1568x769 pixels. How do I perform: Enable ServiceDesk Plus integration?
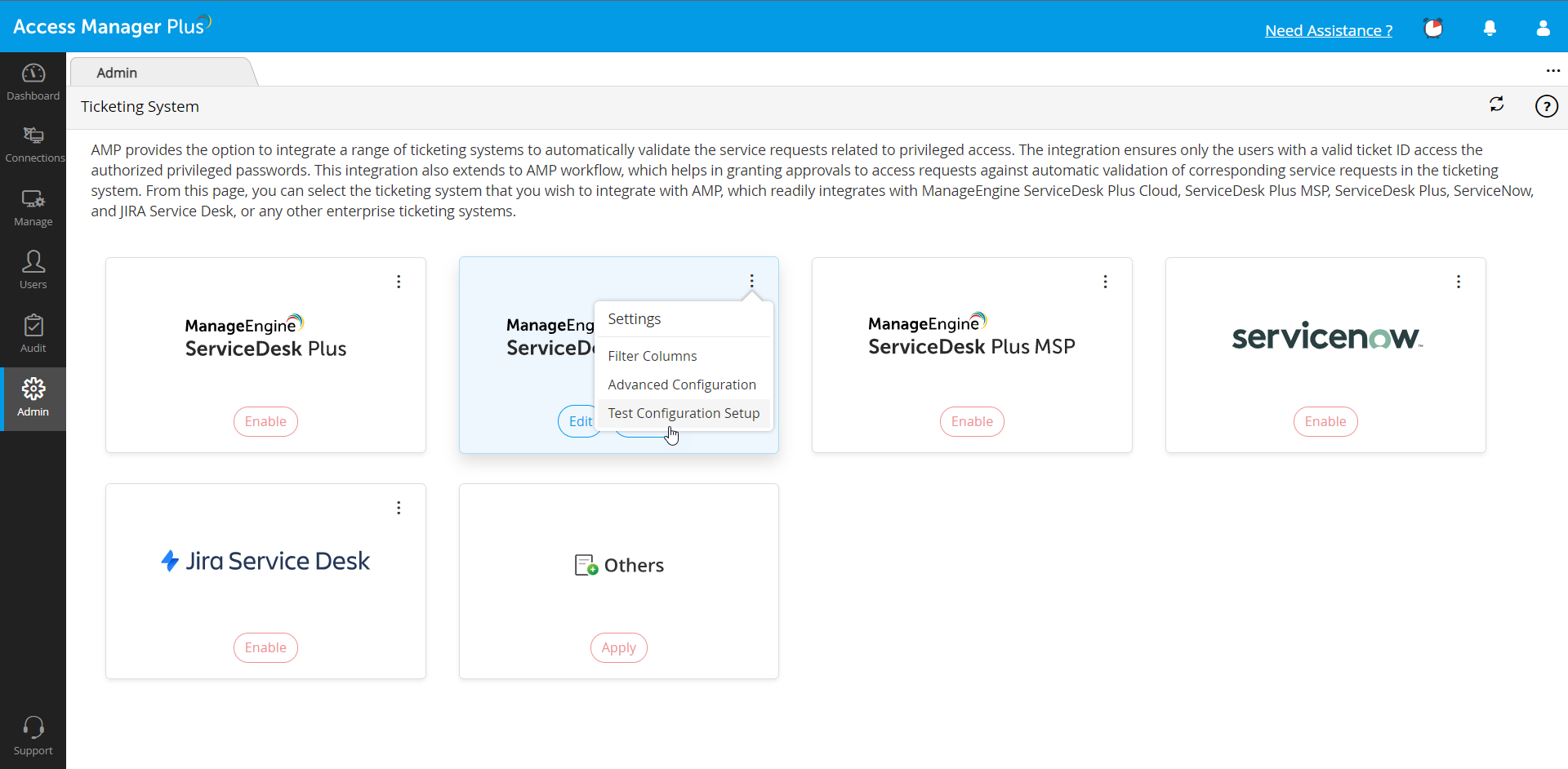(x=265, y=421)
